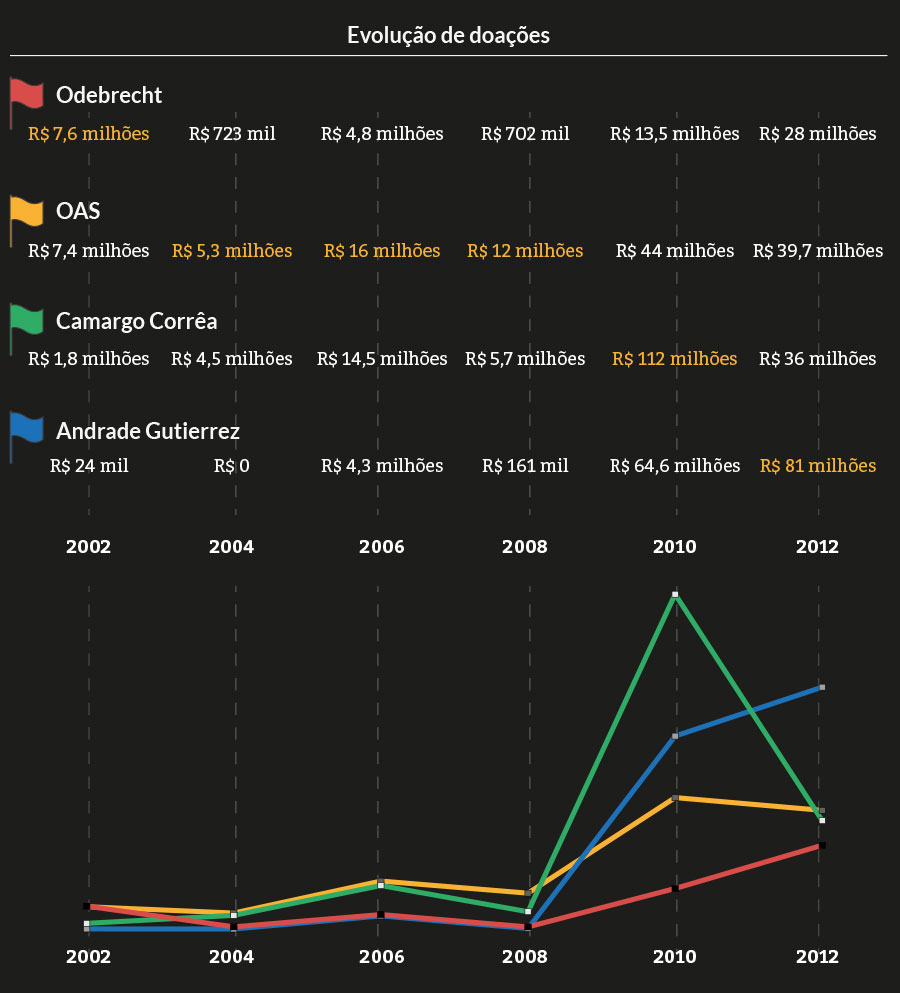
Task: Select the Camargo Corrêa company name
Action: [137, 321]
